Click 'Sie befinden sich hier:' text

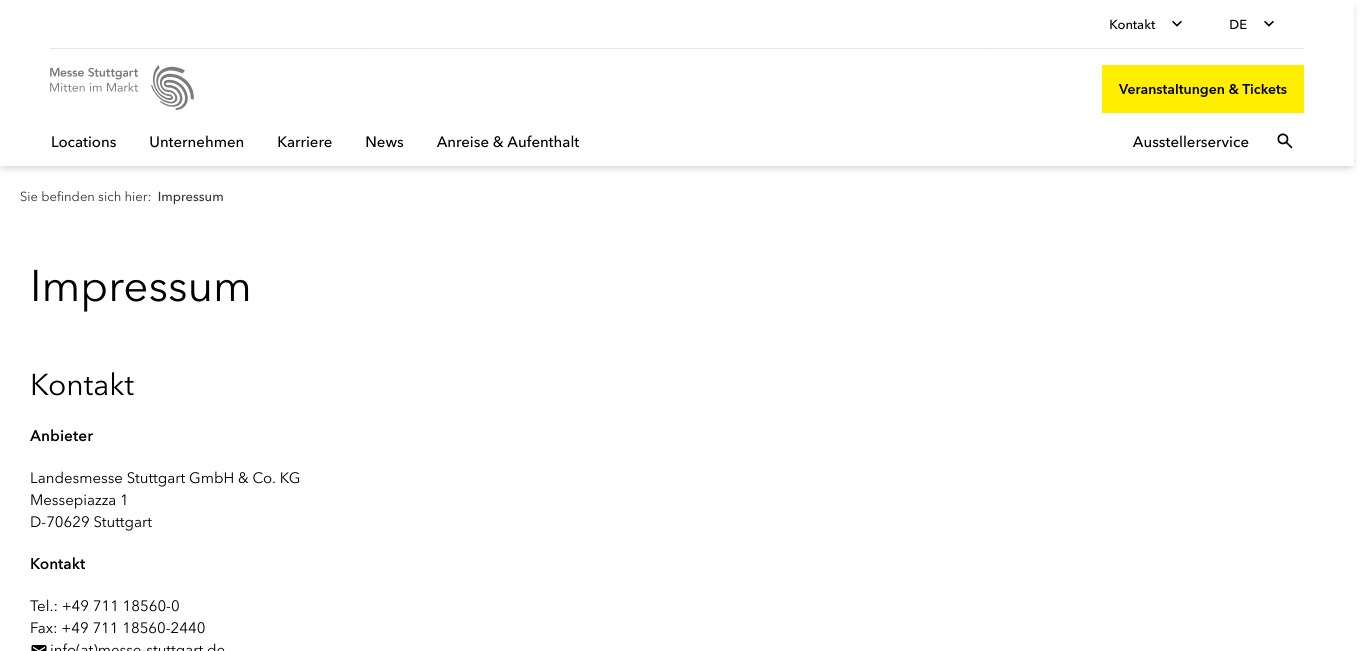pos(85,197)
